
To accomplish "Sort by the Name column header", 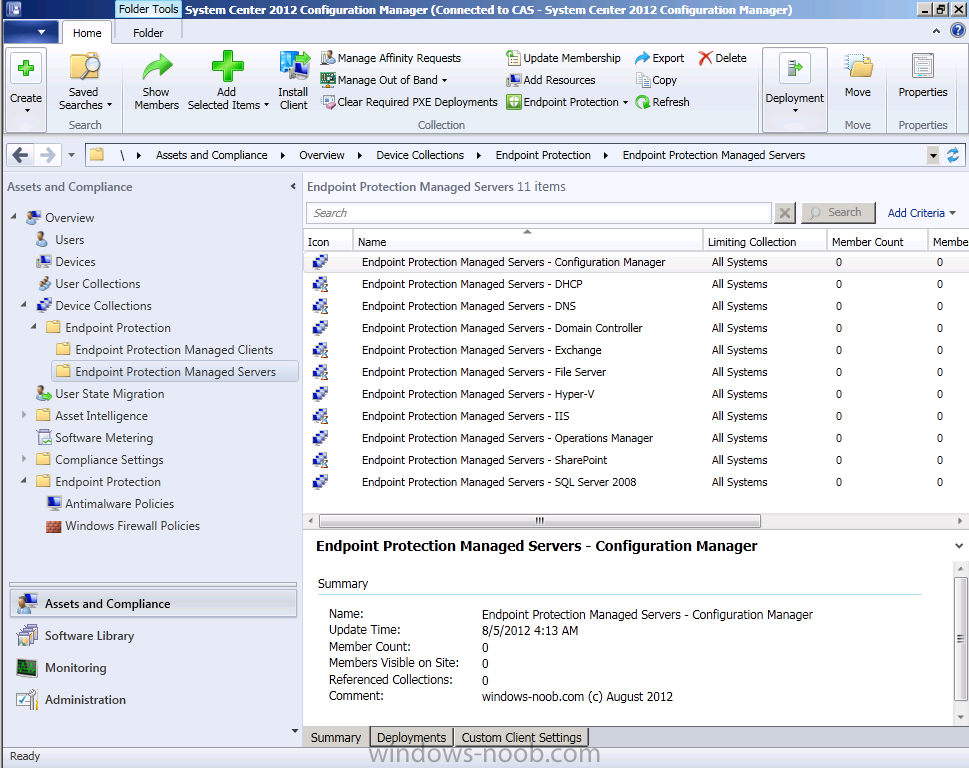I will (527, 242).
